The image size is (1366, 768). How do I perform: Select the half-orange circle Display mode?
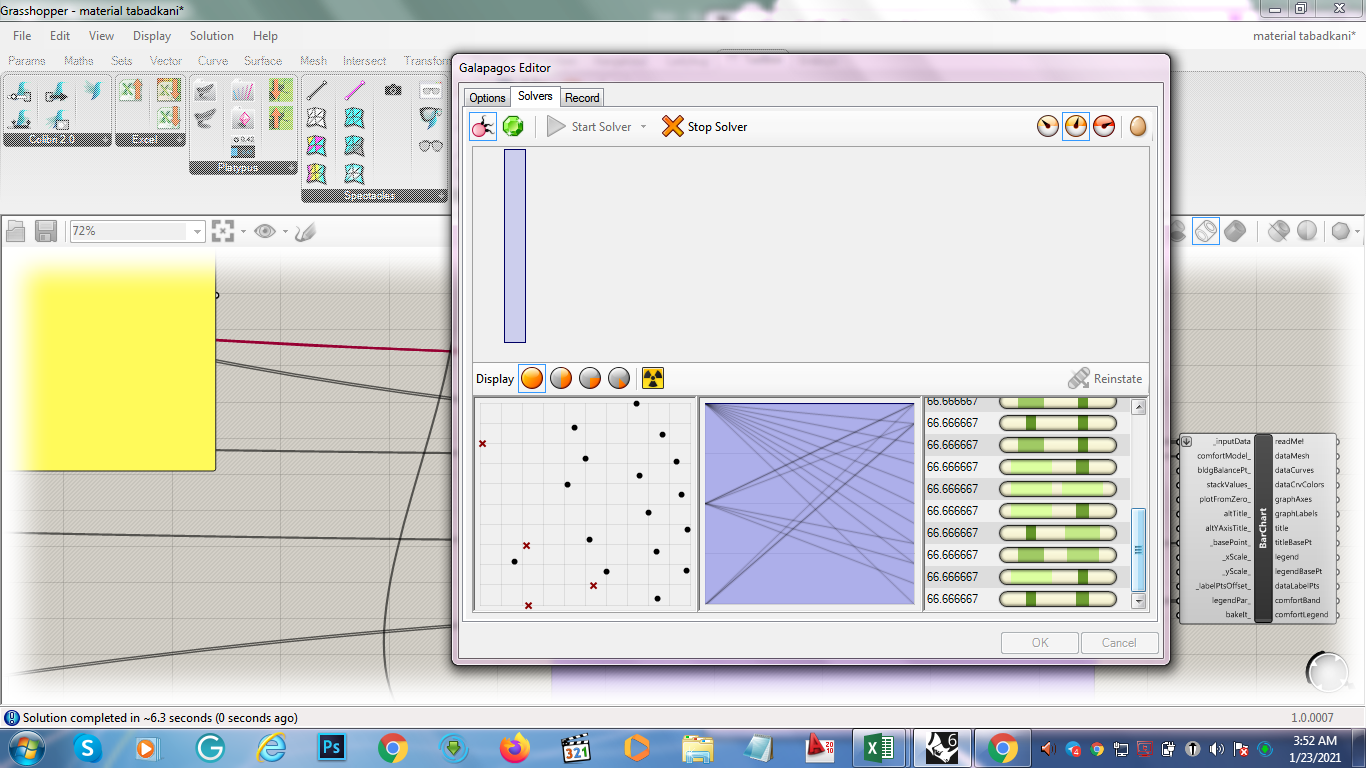[x=561, y=378]
